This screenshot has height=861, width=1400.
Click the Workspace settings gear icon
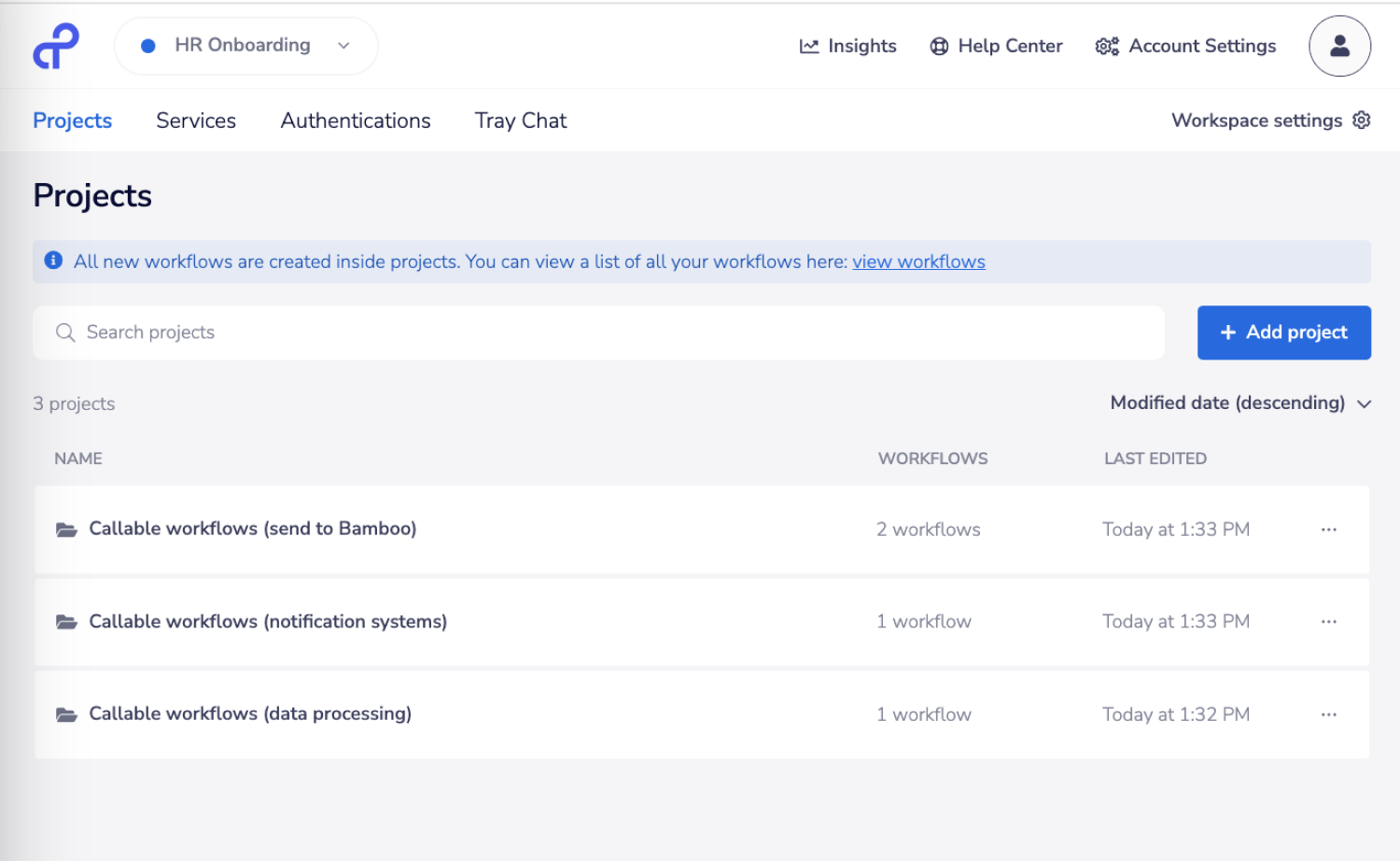pyautogui.click(x=1362, y=120)
